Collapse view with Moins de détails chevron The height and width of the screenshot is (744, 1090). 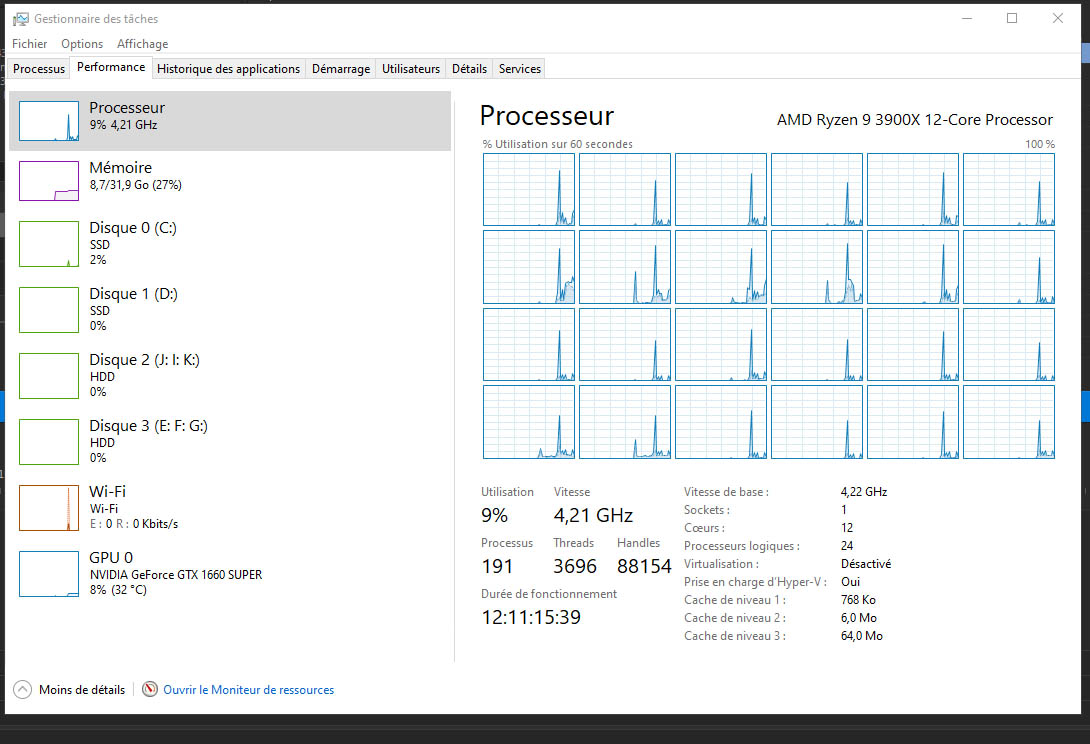click(x=23, y=690)
